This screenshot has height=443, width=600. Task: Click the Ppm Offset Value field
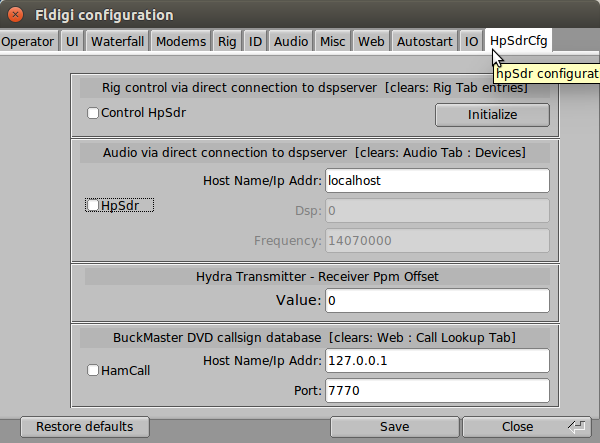pos(436,300)
